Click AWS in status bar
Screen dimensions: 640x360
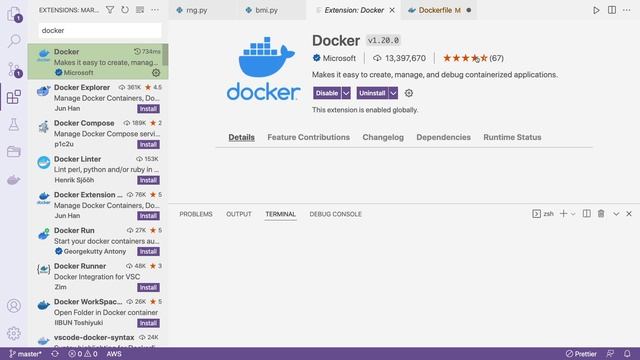(114, 354)
